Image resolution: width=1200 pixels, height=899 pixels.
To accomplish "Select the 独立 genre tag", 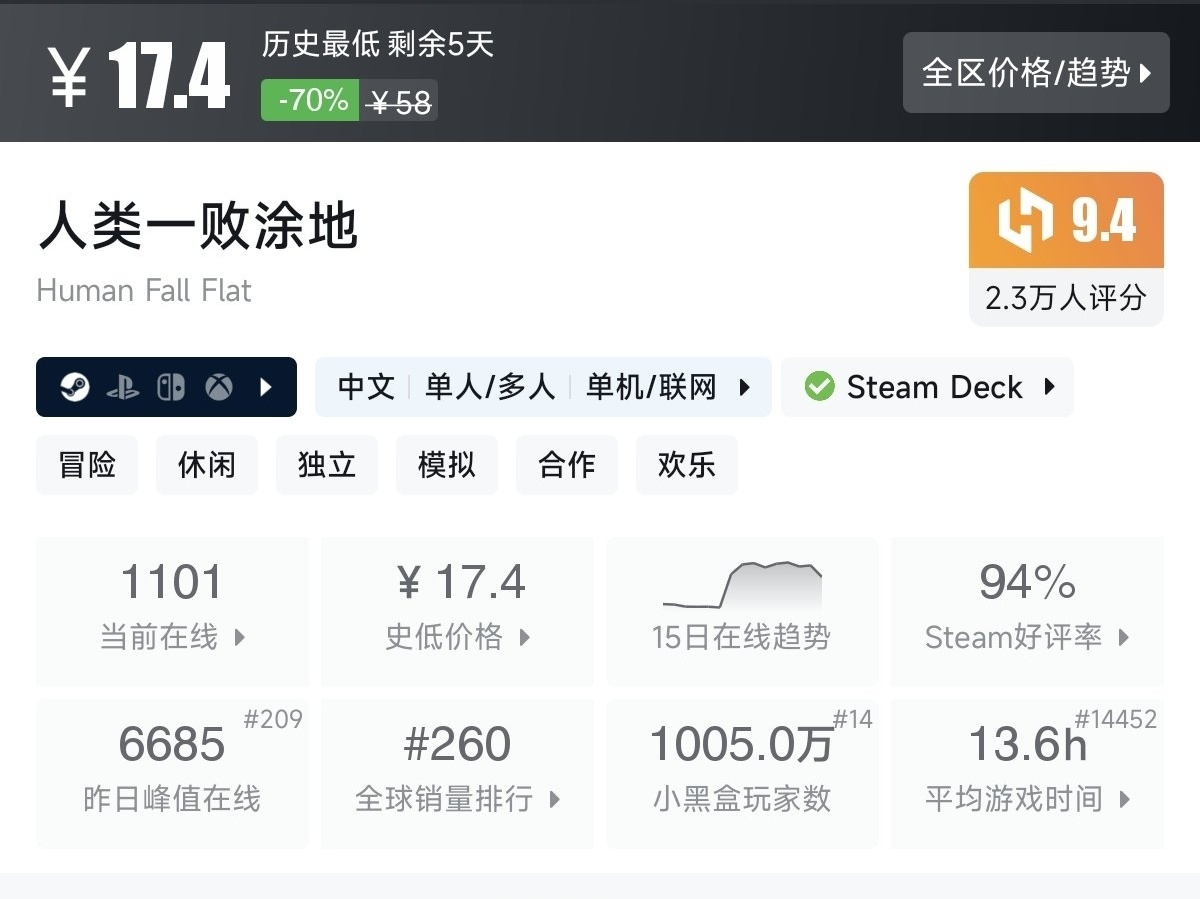I will click(327, 465).
